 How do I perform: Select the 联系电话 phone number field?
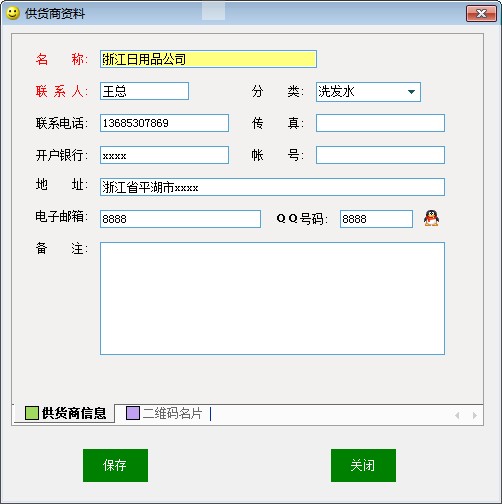point(164,123)
